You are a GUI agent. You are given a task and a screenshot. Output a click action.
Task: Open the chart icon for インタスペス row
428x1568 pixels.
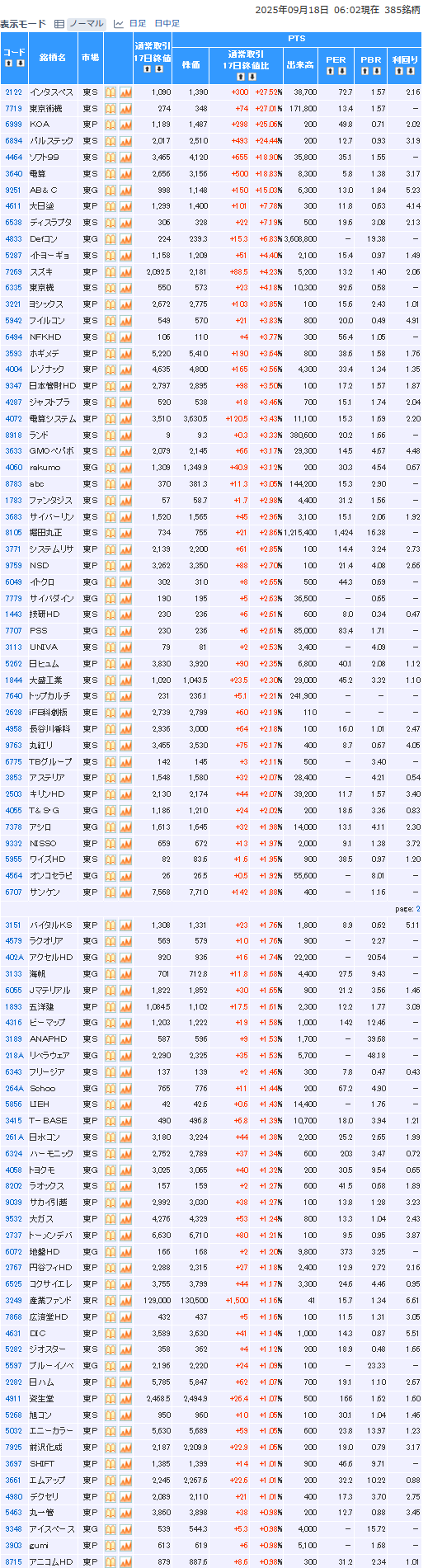pyautogui.click(x=125, y=92)
